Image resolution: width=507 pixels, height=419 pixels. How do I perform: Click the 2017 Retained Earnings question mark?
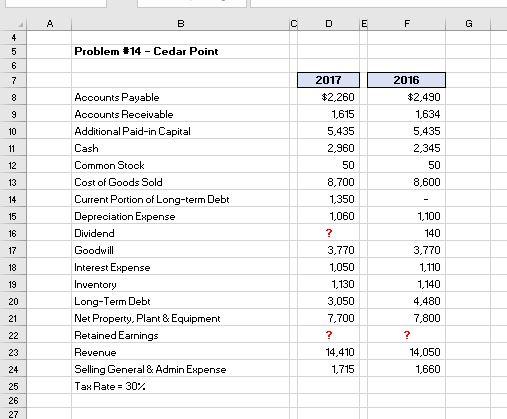coord(328,335)
